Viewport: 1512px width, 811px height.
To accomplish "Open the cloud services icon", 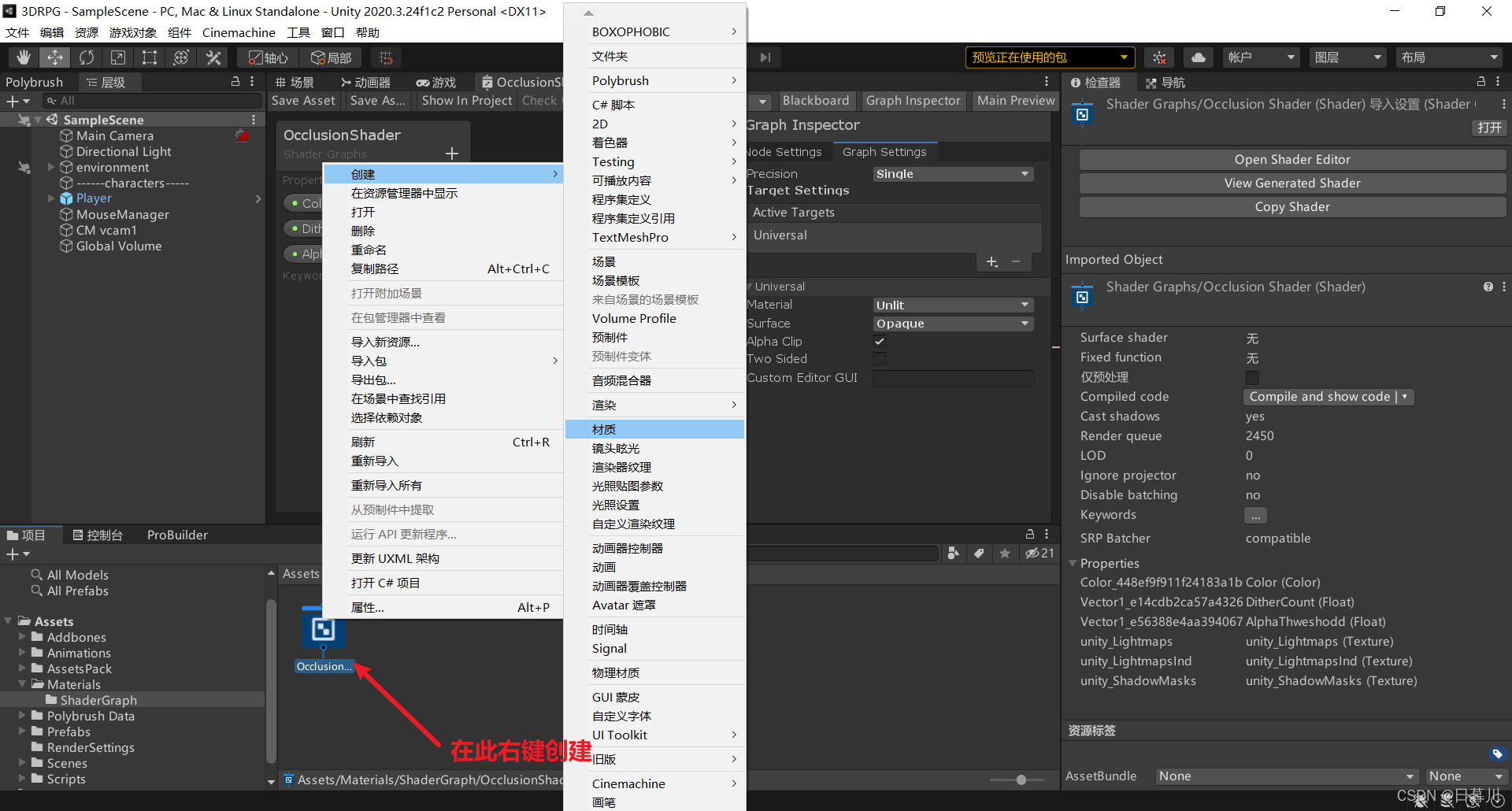I will click(1198, 57).
